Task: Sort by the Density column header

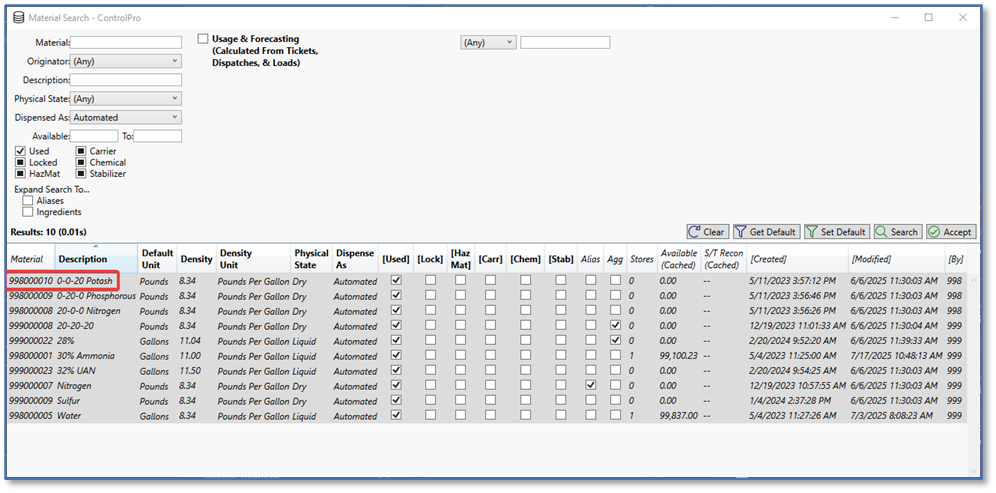Action: tap(196, 259)
